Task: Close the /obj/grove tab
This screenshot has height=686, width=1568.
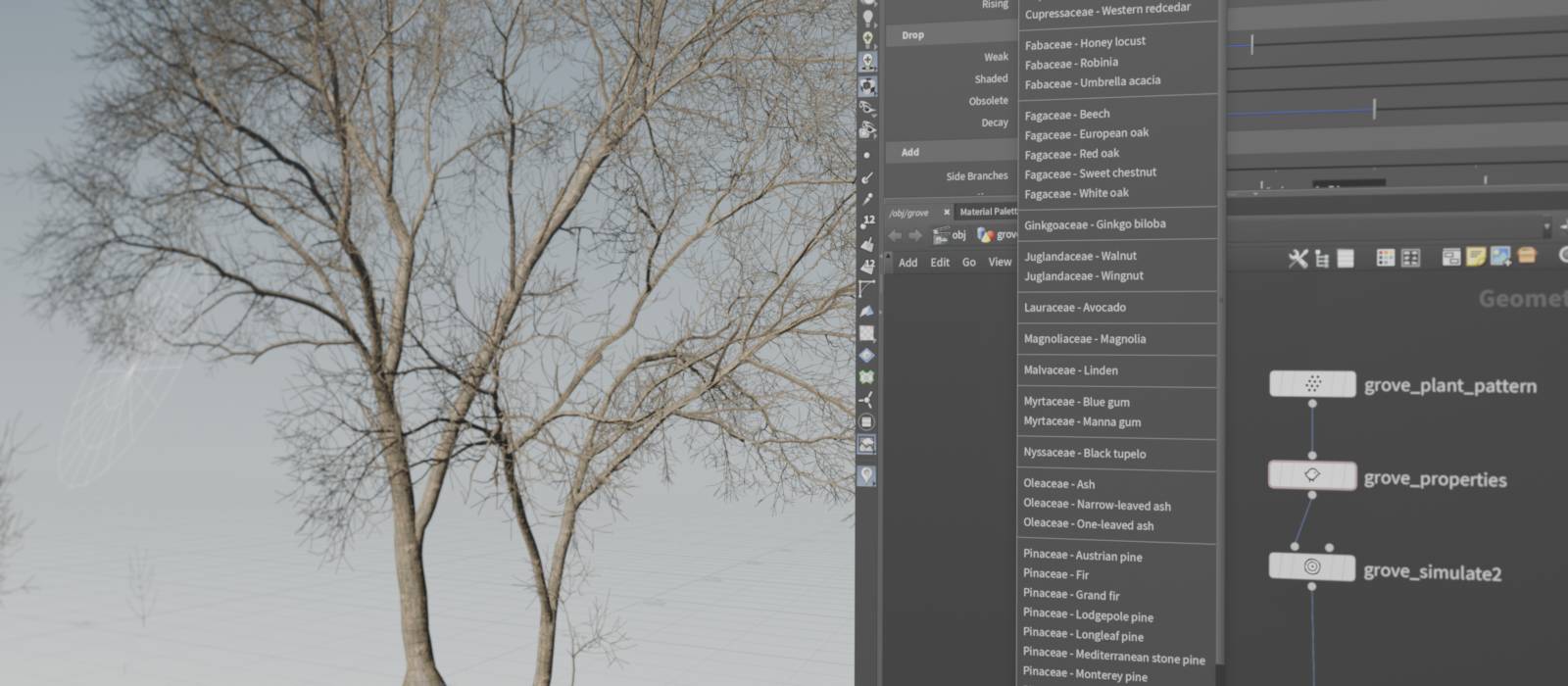Action: point(947,212)
